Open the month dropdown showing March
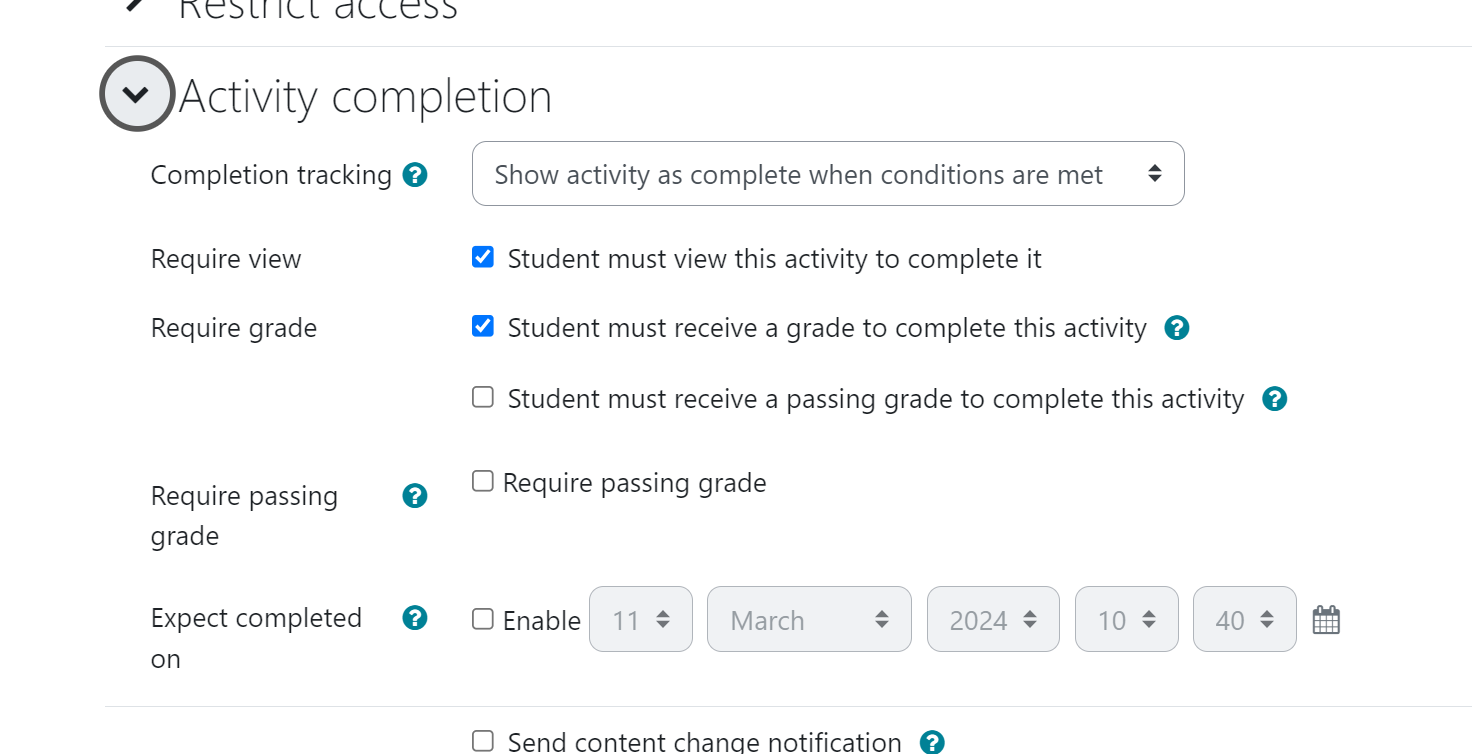 (809, 619)
